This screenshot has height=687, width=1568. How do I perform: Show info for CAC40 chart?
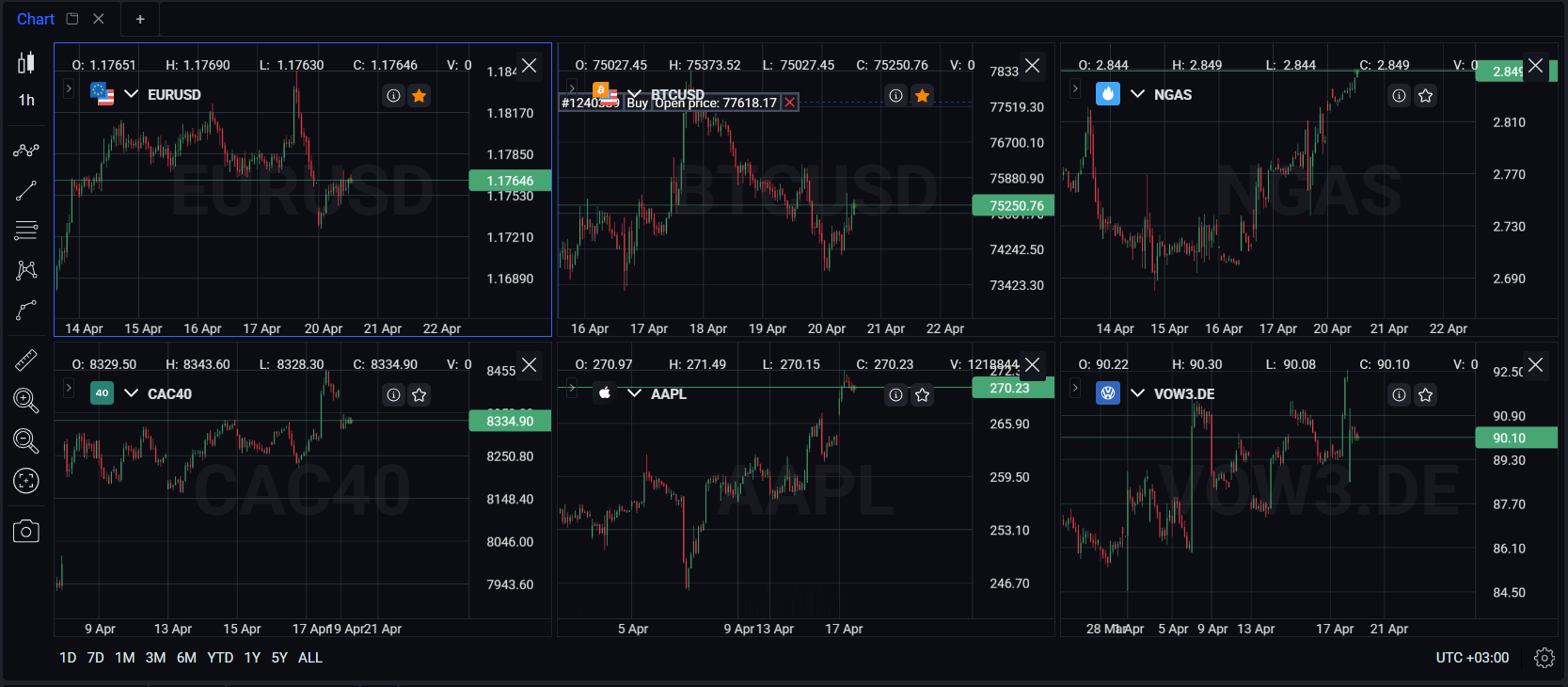click(x=394, y=394)
